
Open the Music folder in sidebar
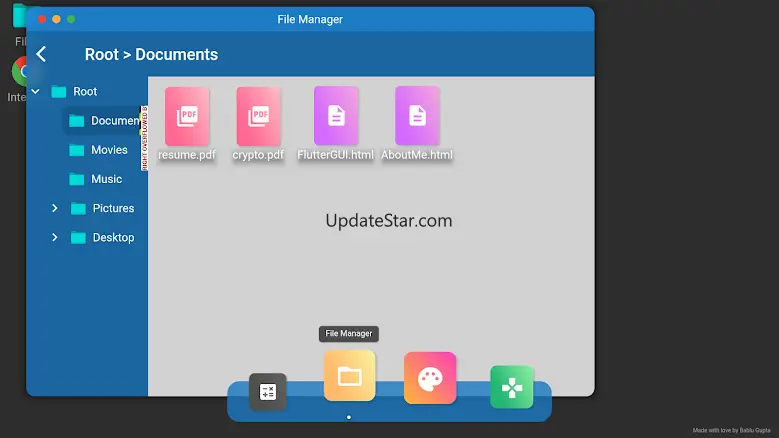[x=95, y=179]
